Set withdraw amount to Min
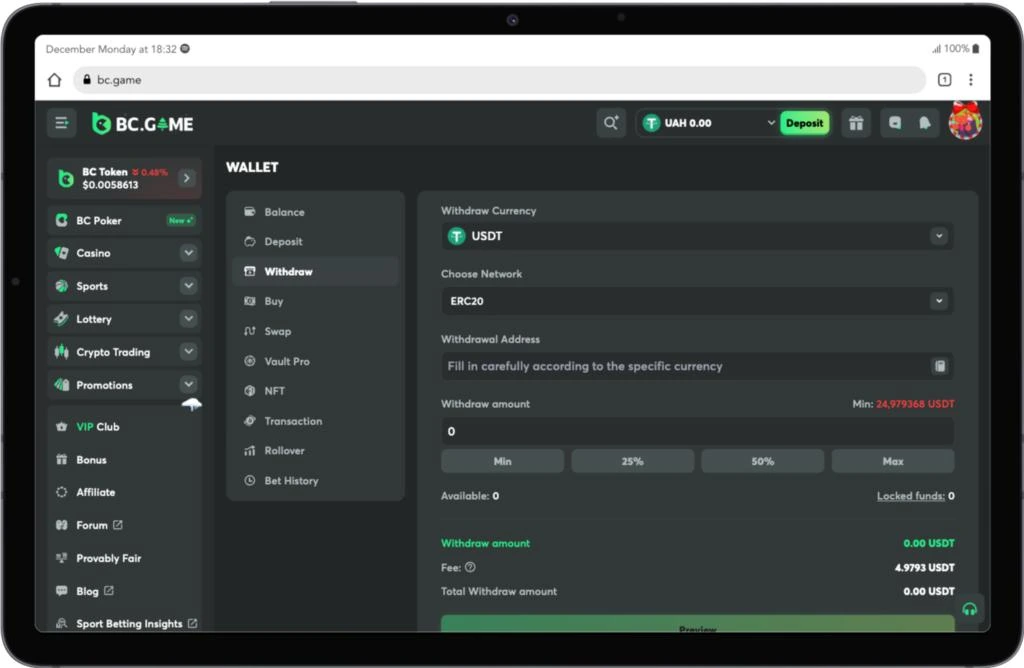Screen dimensions: 1024x668 click(502, 461)
